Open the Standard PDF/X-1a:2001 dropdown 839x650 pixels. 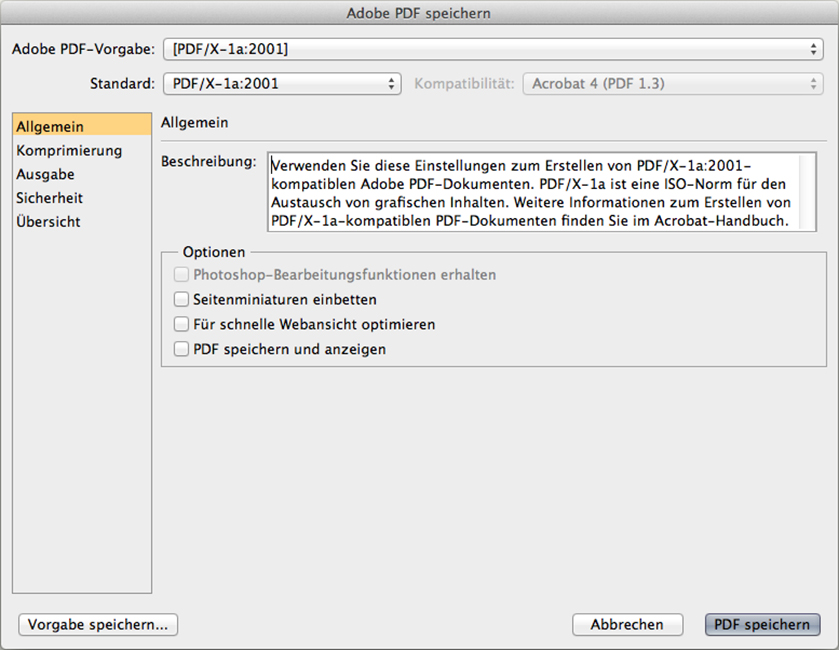(282, 84)
